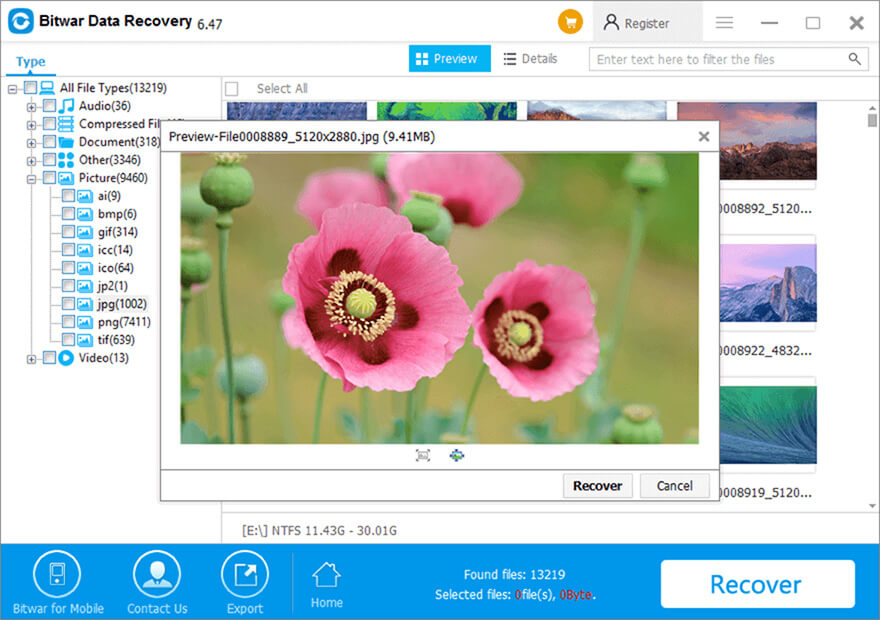Viewport: 880px width, 620px height.
Task: Switch to Preview view
Action: [x=450, y=58]
